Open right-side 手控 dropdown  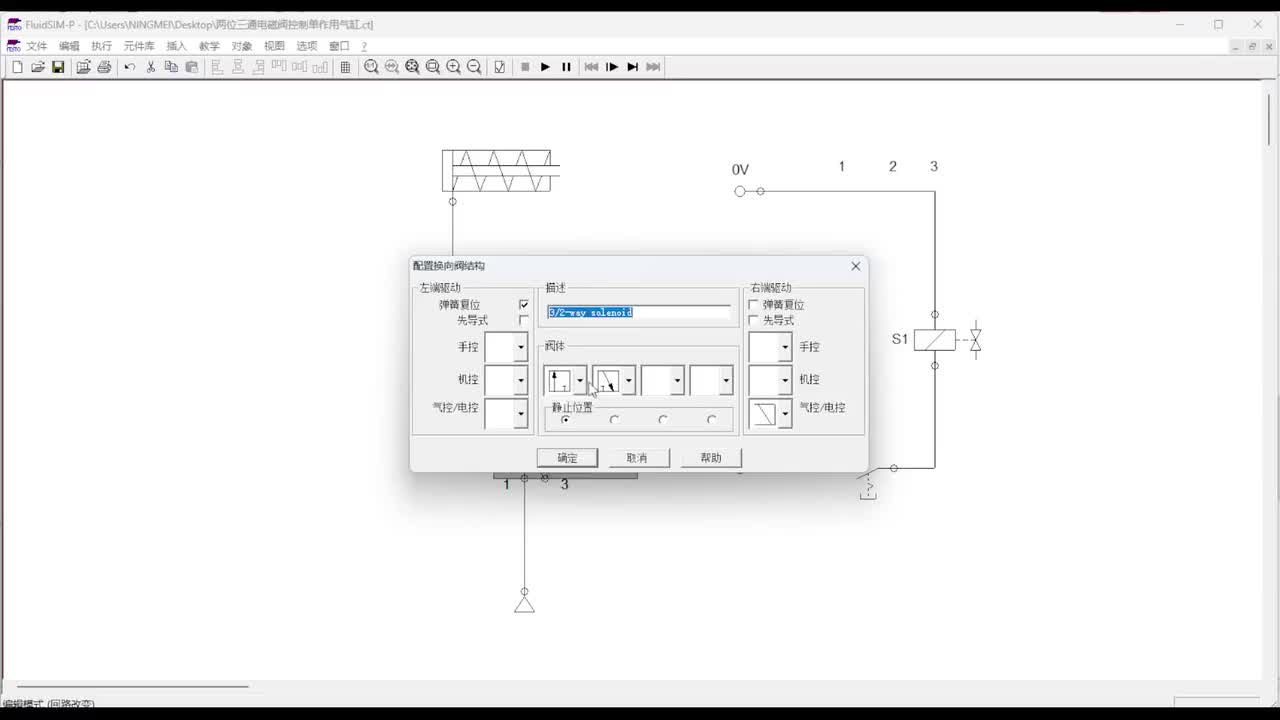pos(785,347)
